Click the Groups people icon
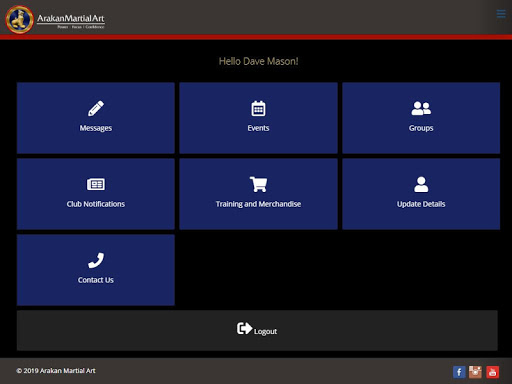Image resolution: width=512 pixels, height=384 pixels. [421, 108]
